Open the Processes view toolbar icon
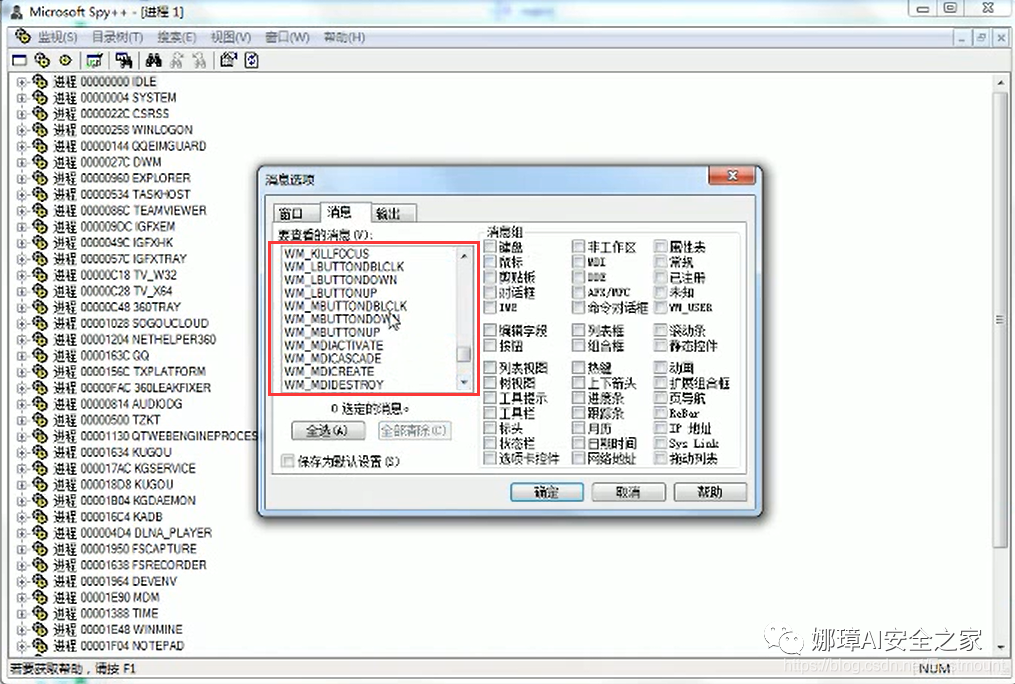 point(42,61)
